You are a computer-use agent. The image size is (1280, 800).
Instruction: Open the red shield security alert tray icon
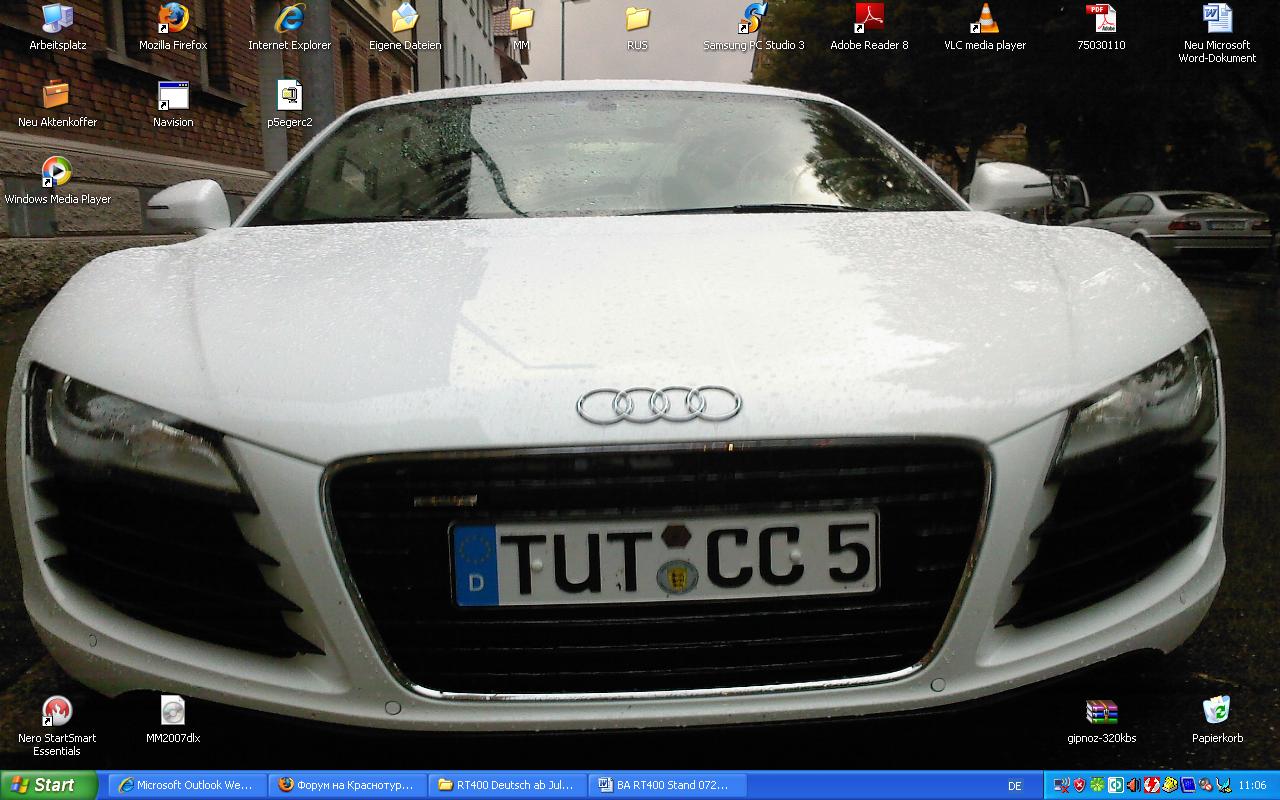tap(1079, 785)
